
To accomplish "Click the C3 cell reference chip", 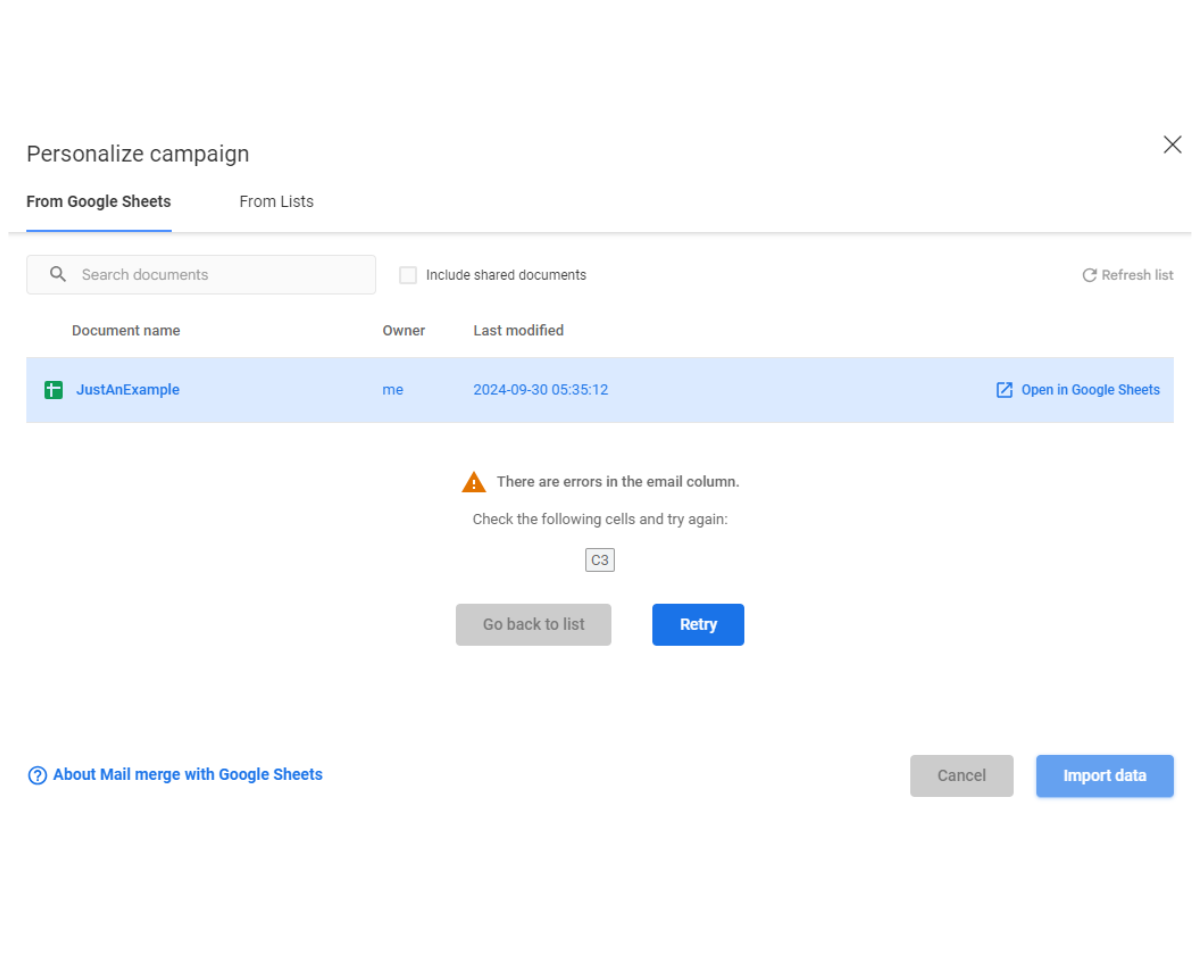I will (600, 560).
